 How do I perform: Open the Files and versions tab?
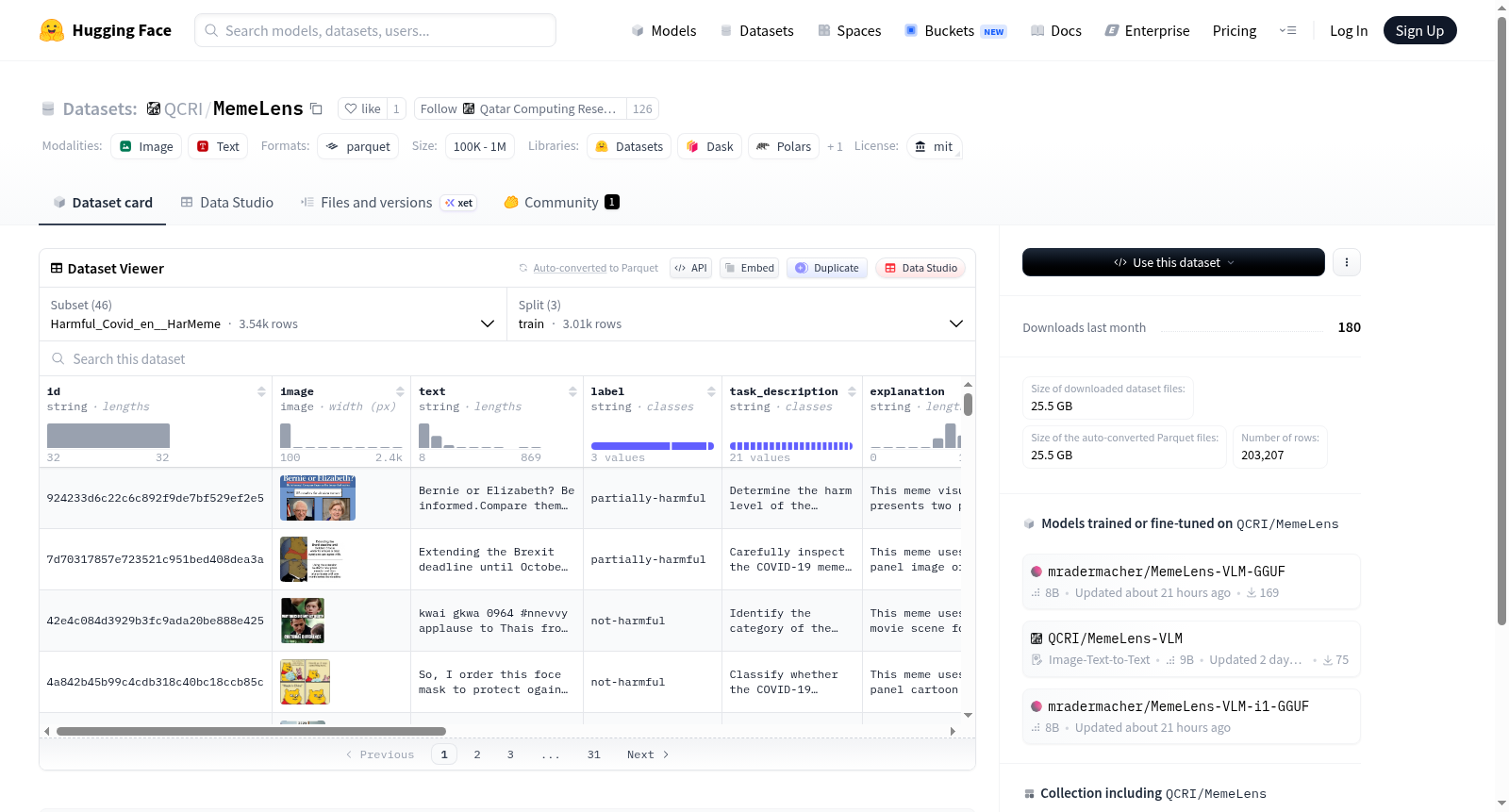tap(389, 202)
